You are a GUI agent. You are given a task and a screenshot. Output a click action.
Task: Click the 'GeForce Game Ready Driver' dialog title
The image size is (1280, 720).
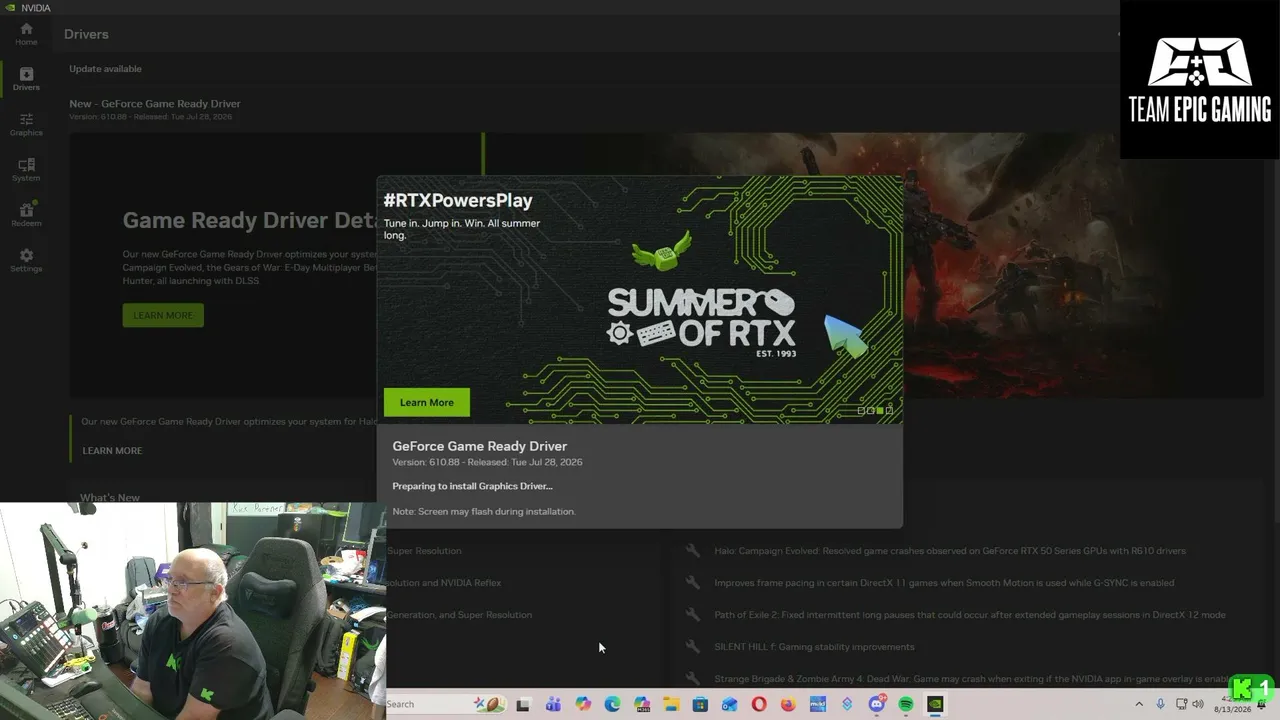pyautogui.click(x=480, y=446)
